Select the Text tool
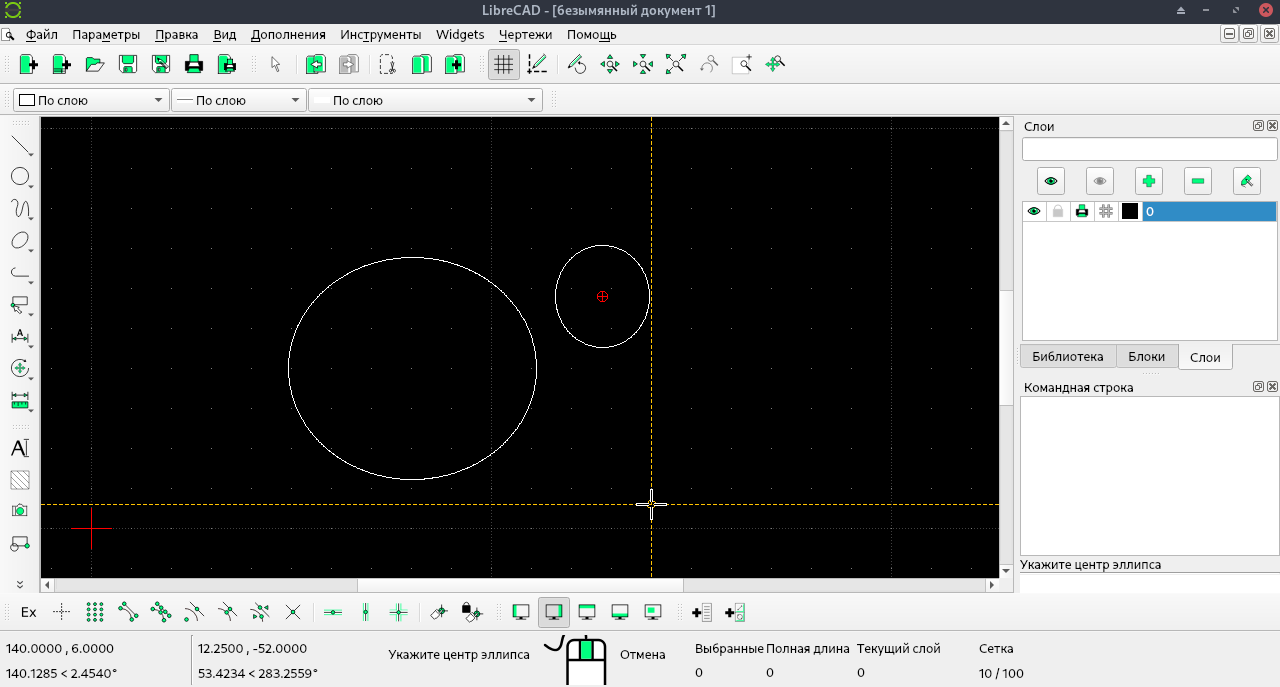Viewport: 1280px width, 687px height. 20,448
